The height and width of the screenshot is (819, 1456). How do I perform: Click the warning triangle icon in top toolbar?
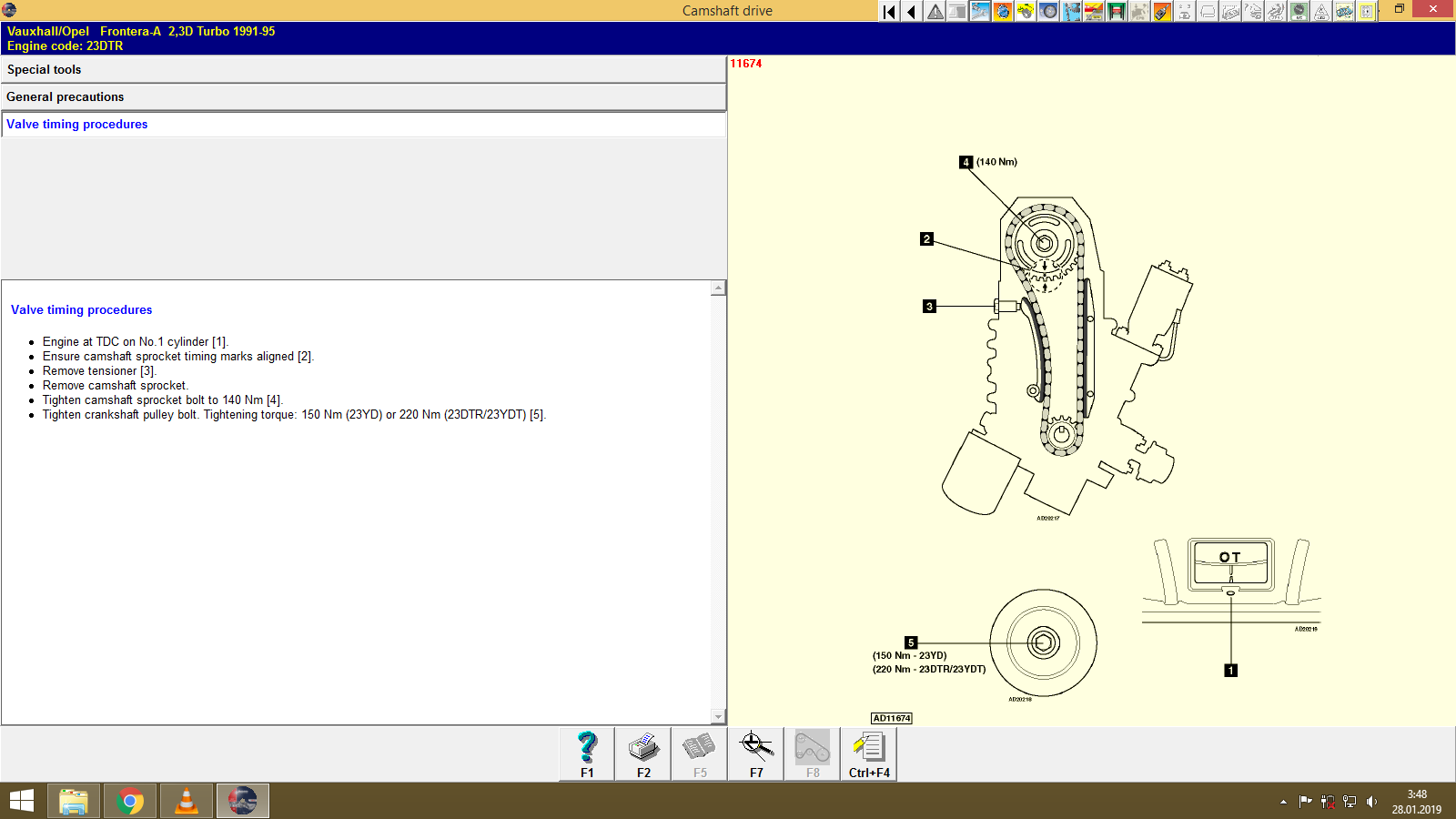(x=935, y=11)
